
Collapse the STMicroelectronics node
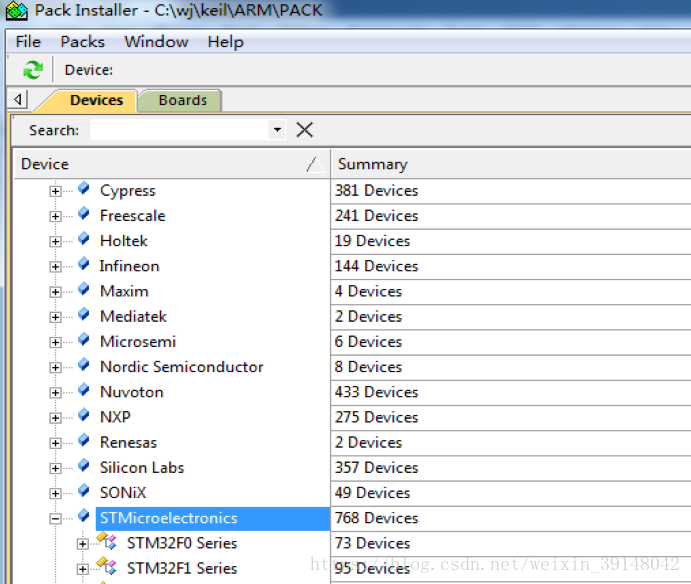point(55,519)
